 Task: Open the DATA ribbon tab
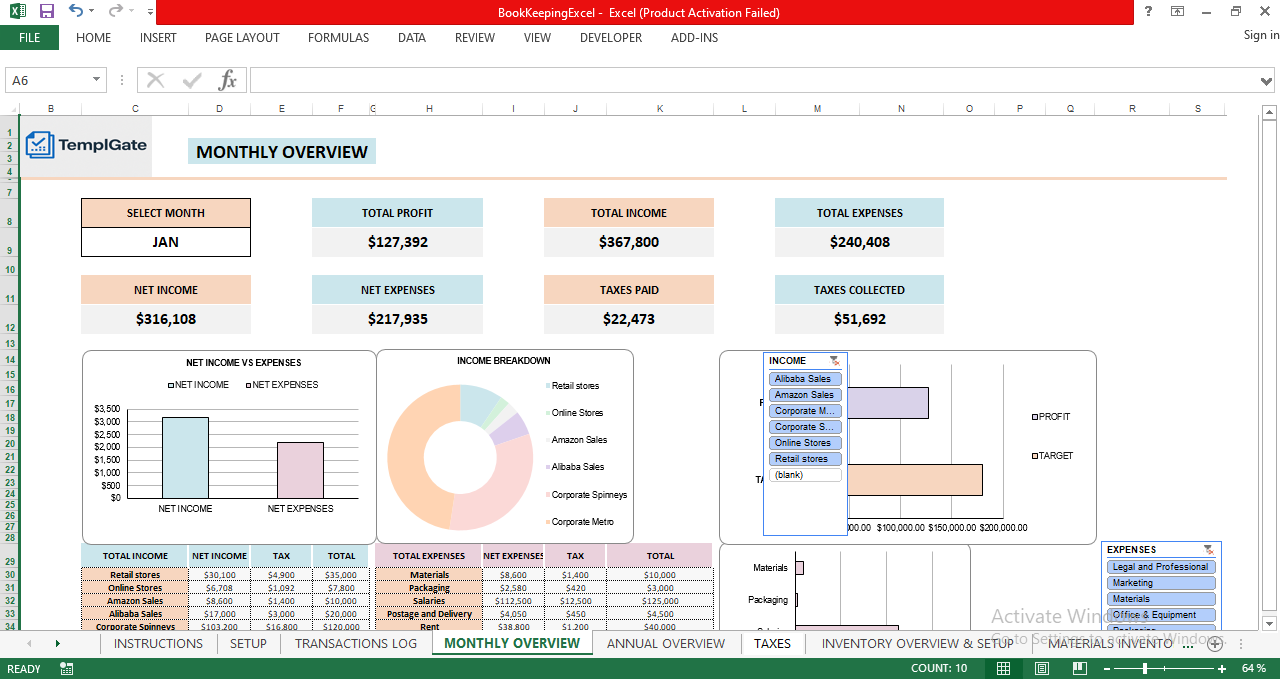pyautogui.click(x=412, y=38)
